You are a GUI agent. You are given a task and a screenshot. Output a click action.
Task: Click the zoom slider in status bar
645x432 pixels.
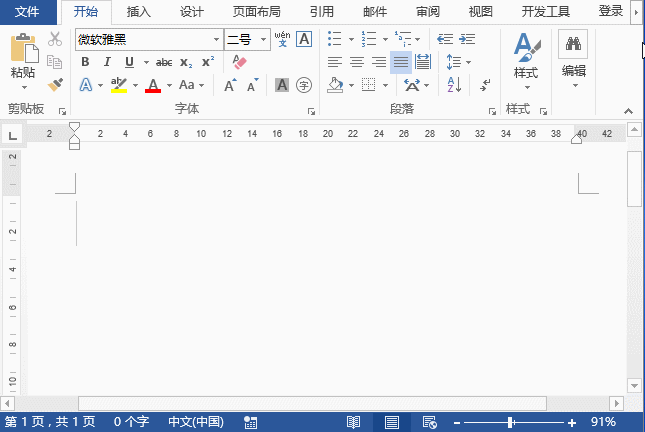tap(510, 422)
